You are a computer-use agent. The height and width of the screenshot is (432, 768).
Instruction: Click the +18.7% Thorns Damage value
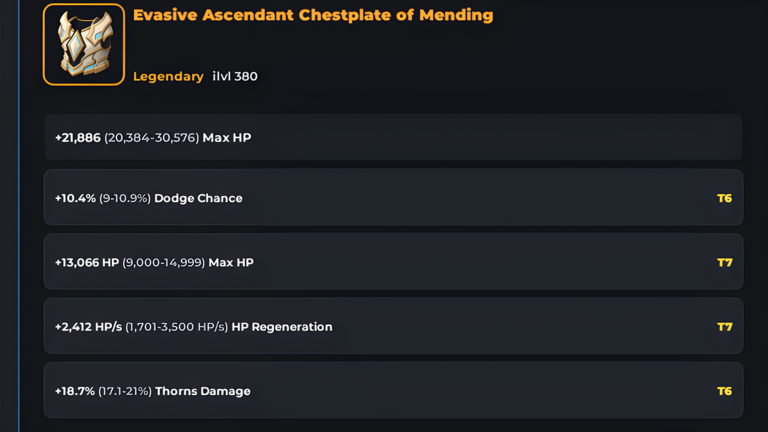point(74,391)
